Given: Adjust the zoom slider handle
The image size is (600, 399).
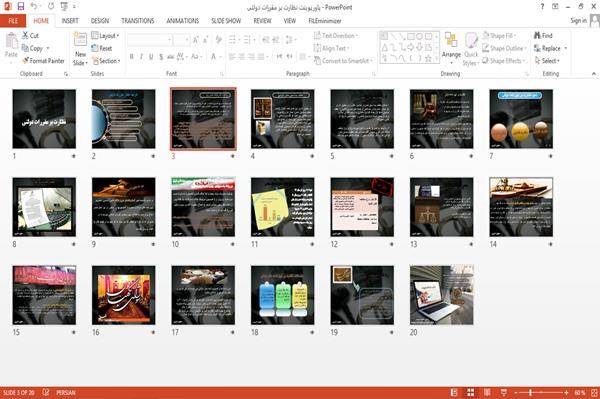Looking at the screenshot, I should (x=531, y=392).
